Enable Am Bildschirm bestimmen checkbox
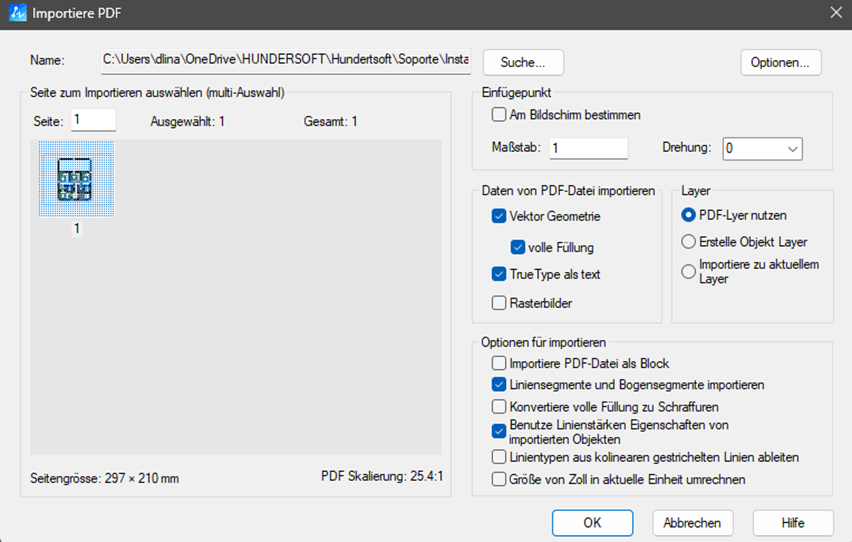The width and height of the screenshot is (852, 542). click(499, 115)
